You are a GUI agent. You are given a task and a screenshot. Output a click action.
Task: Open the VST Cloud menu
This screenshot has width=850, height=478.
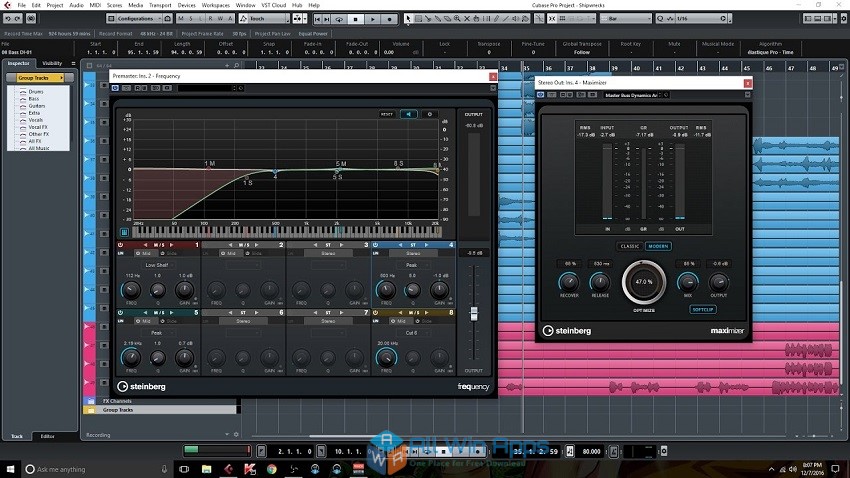[274, 5]
